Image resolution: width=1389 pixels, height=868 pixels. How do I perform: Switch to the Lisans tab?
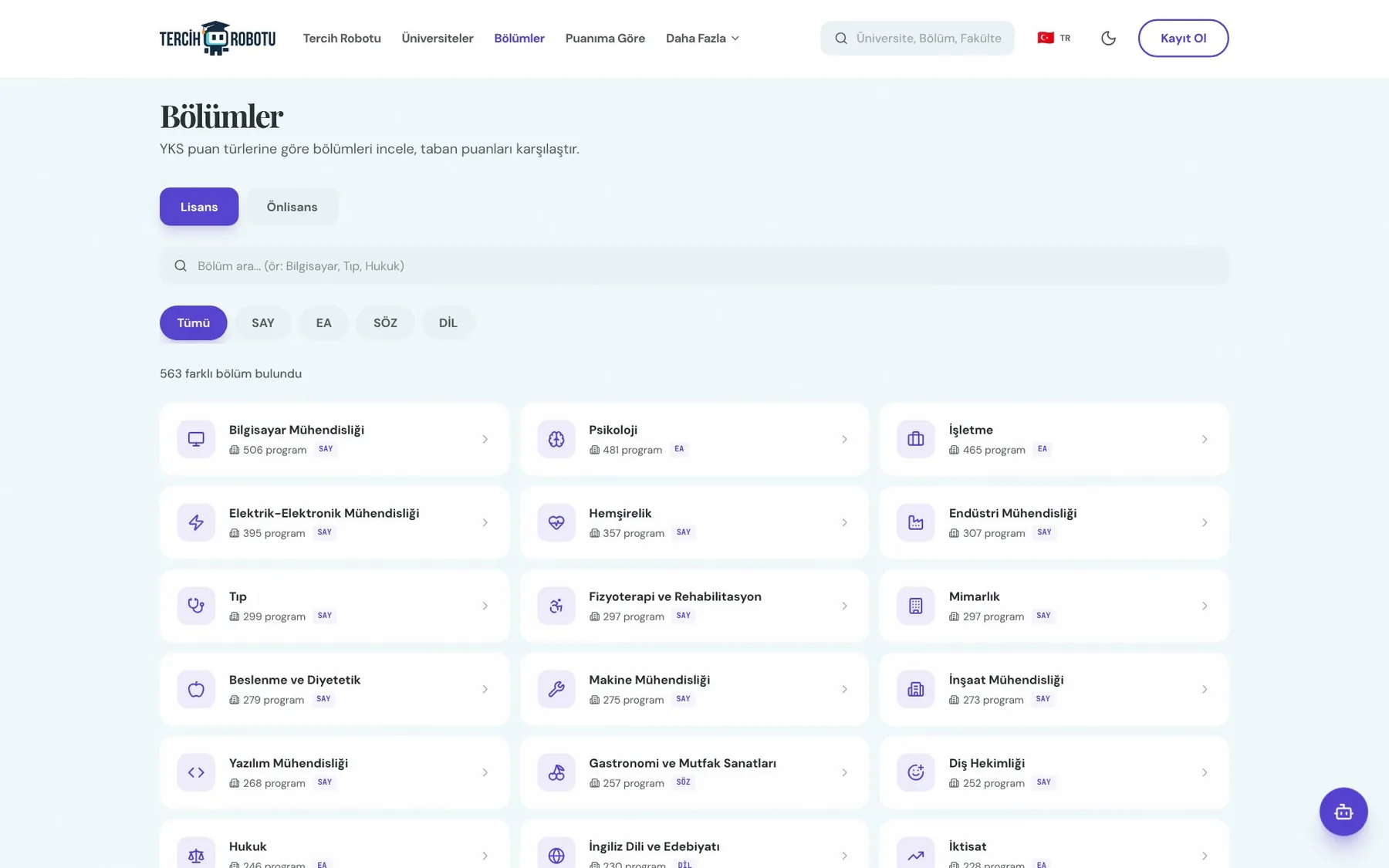pyautogui.click(x=199, y=207)
